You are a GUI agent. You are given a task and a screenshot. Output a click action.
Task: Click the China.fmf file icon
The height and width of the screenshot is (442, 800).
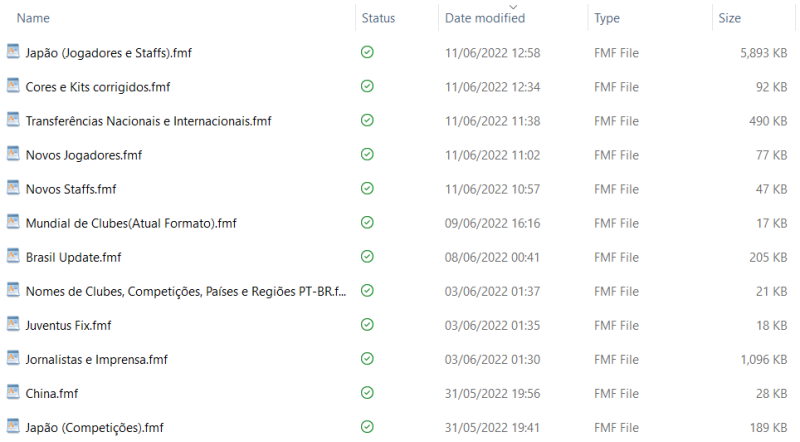pyautogui.click(x=13, y=392)
